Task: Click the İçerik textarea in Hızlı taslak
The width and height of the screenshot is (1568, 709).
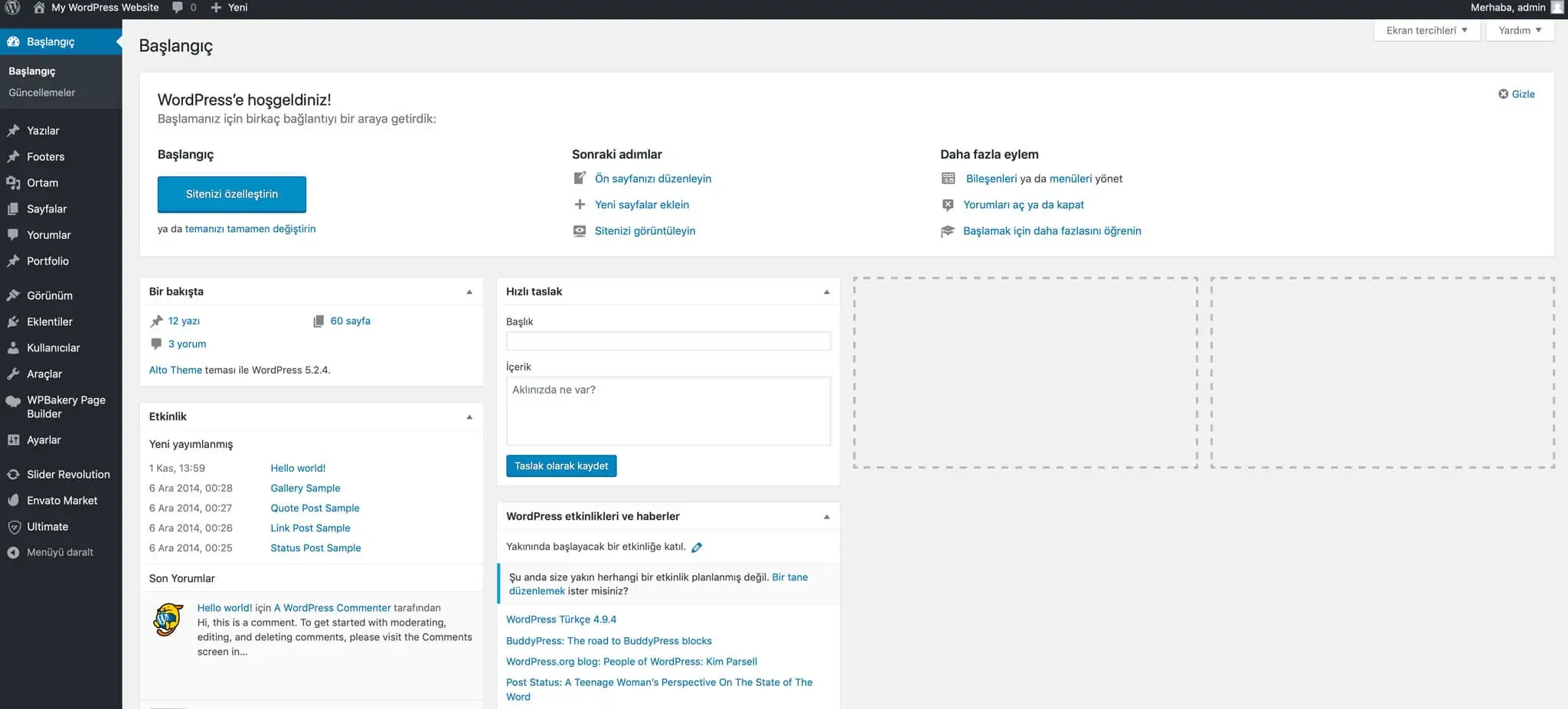Action: pyautogui.click(x=668, y=411)
